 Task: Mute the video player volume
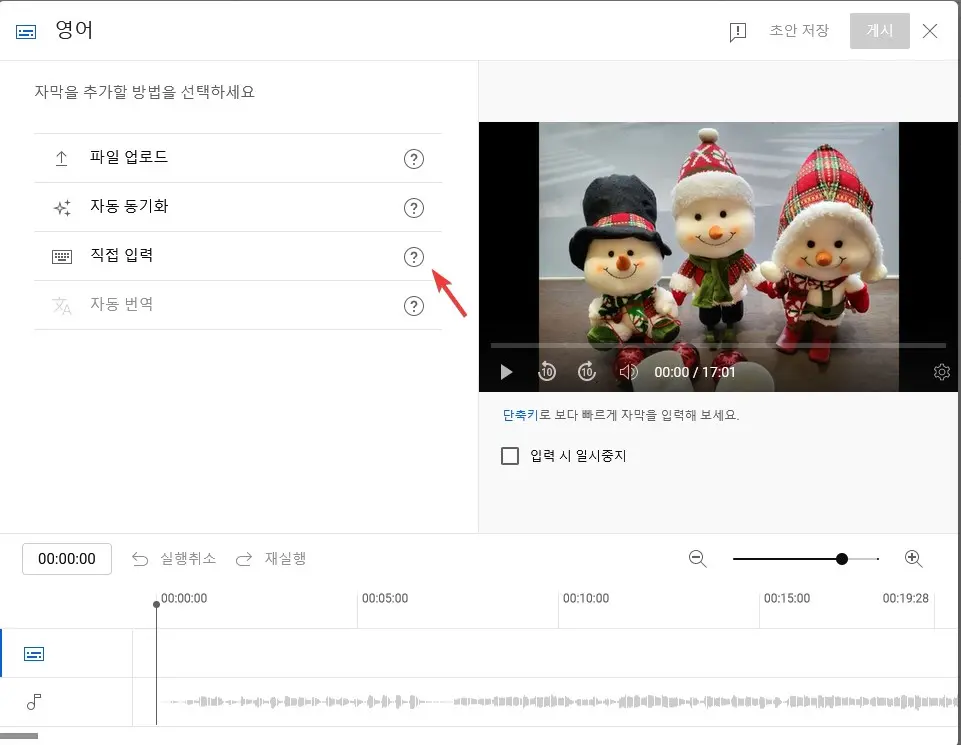[628, 371]
